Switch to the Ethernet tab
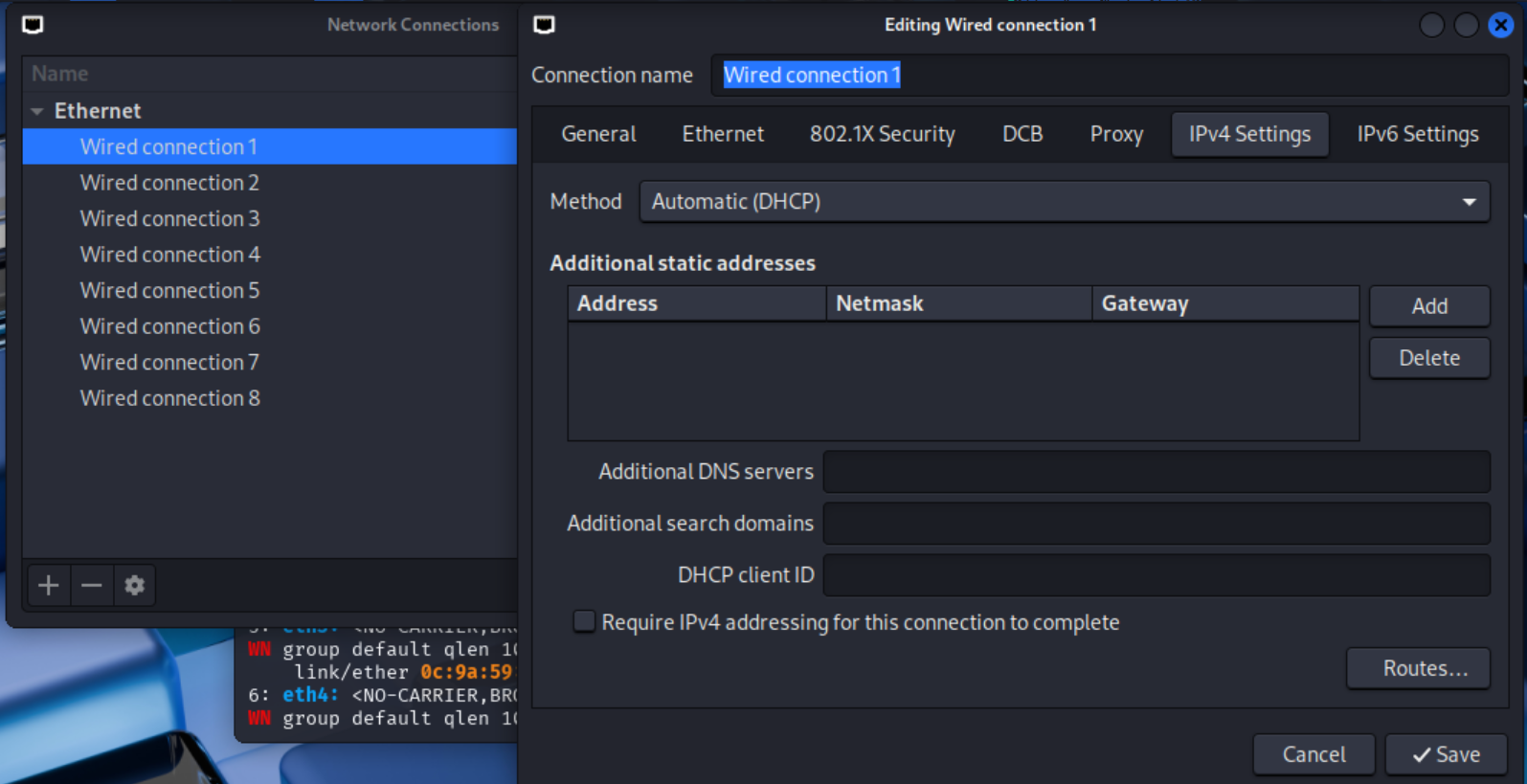1527x784 pixels. [x=723, y=134]
